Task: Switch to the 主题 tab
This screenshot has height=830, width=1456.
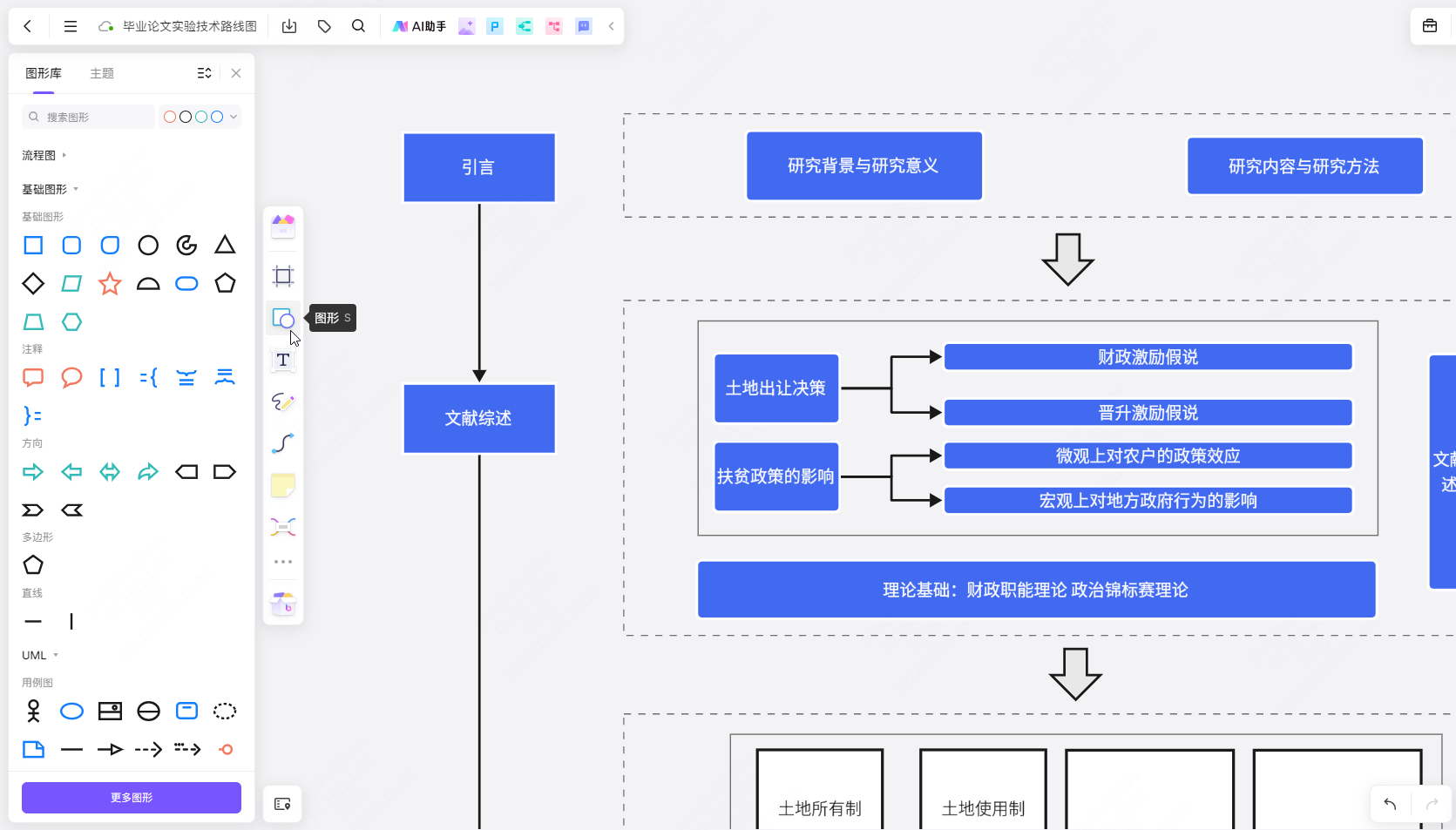Action: 102,73
